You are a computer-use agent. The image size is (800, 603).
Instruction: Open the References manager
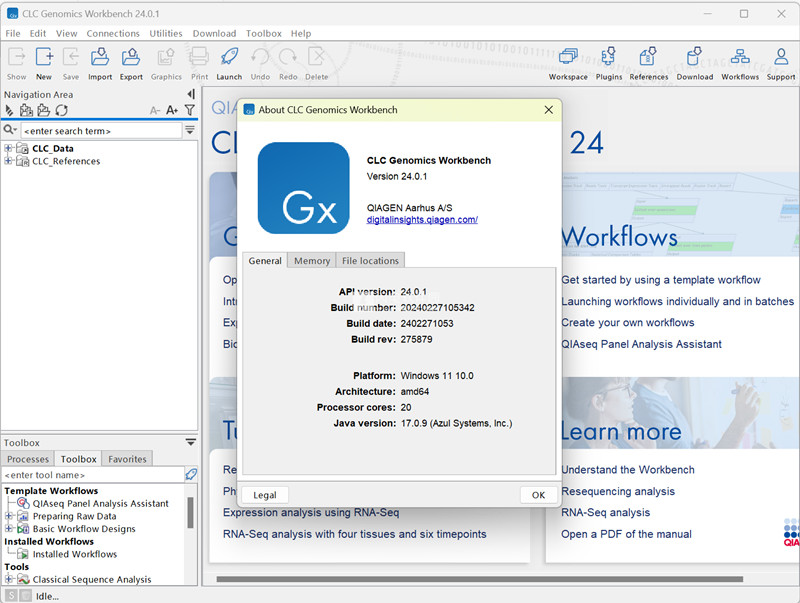pos(648,64)
